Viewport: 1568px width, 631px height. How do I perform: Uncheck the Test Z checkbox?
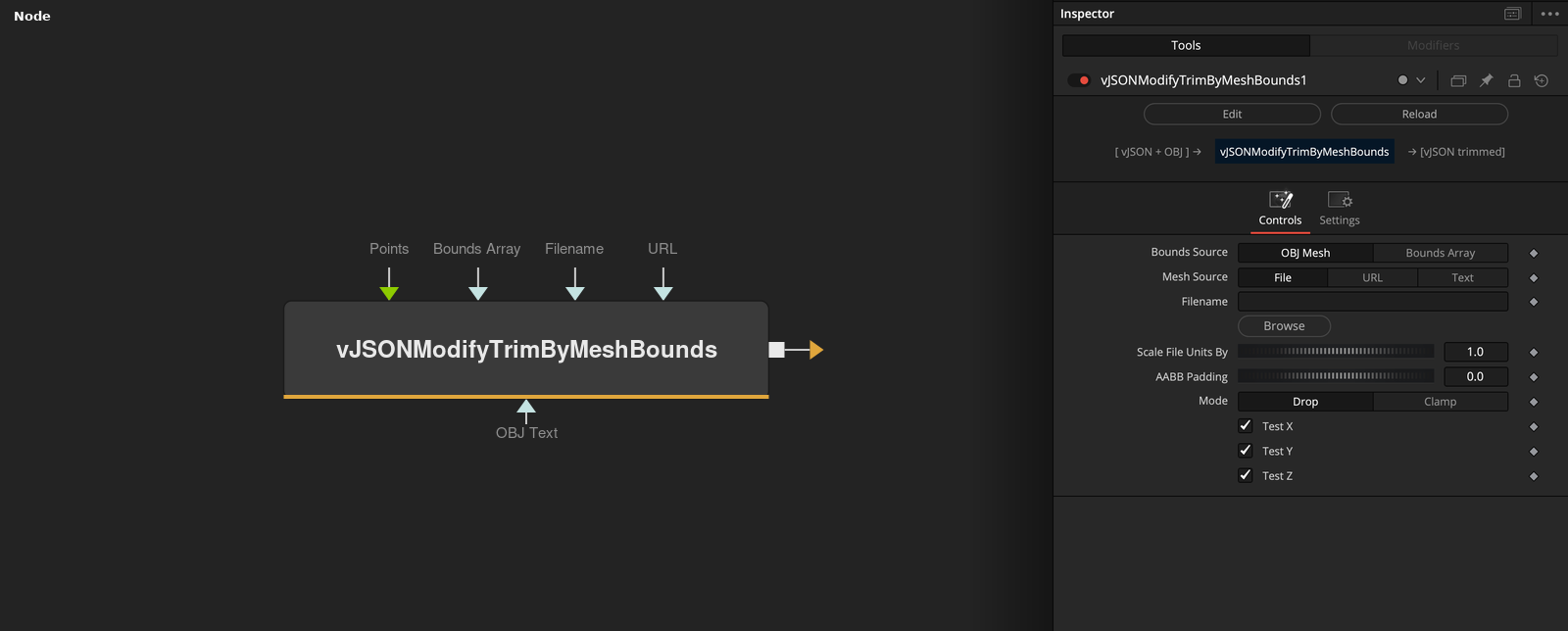(1246, 475)
